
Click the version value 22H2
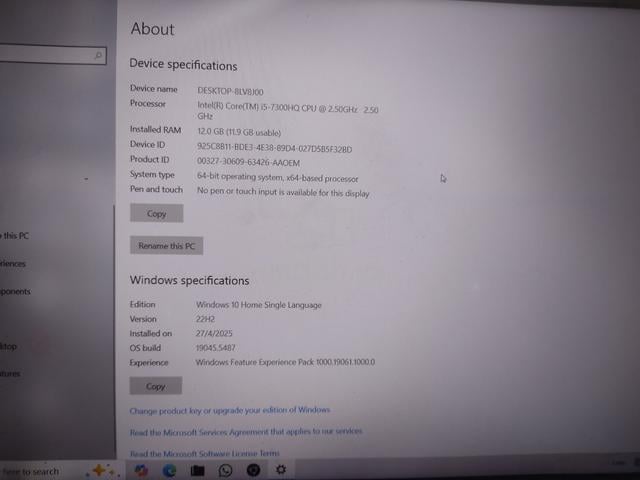pyautogui.click(x=205, y=319)
